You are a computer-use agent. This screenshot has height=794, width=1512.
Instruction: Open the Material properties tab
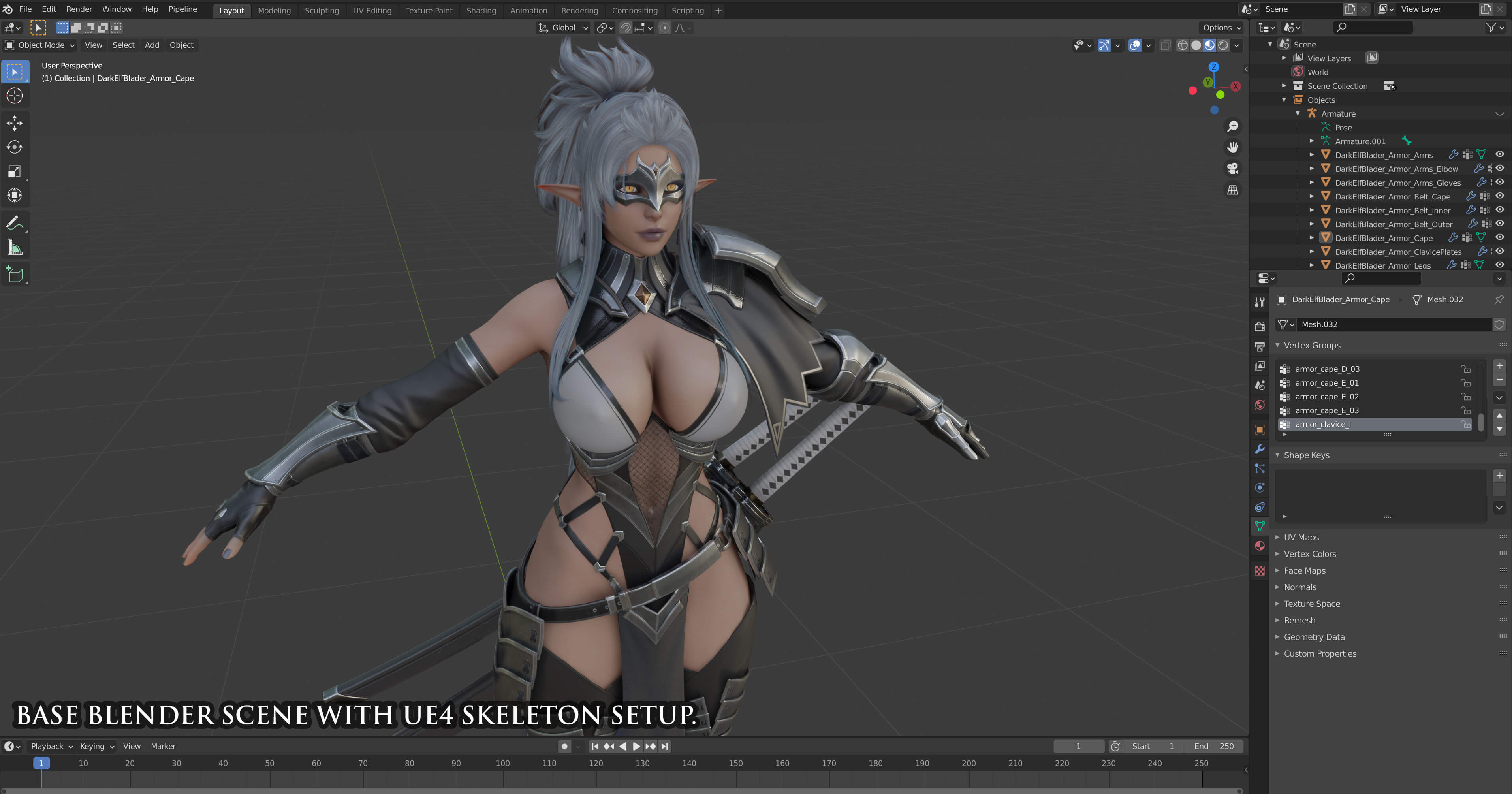[1260, 546]
